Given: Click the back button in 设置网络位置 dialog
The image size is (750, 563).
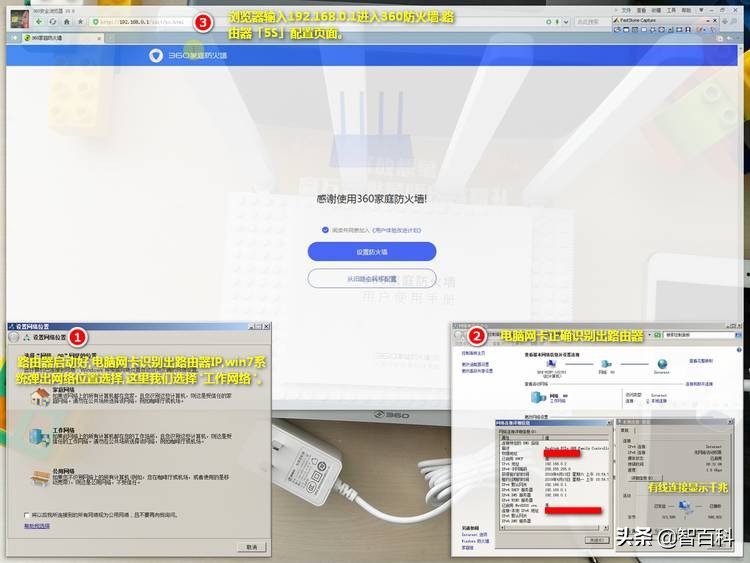Looking at the screenshot, I should tap(13, 337).
